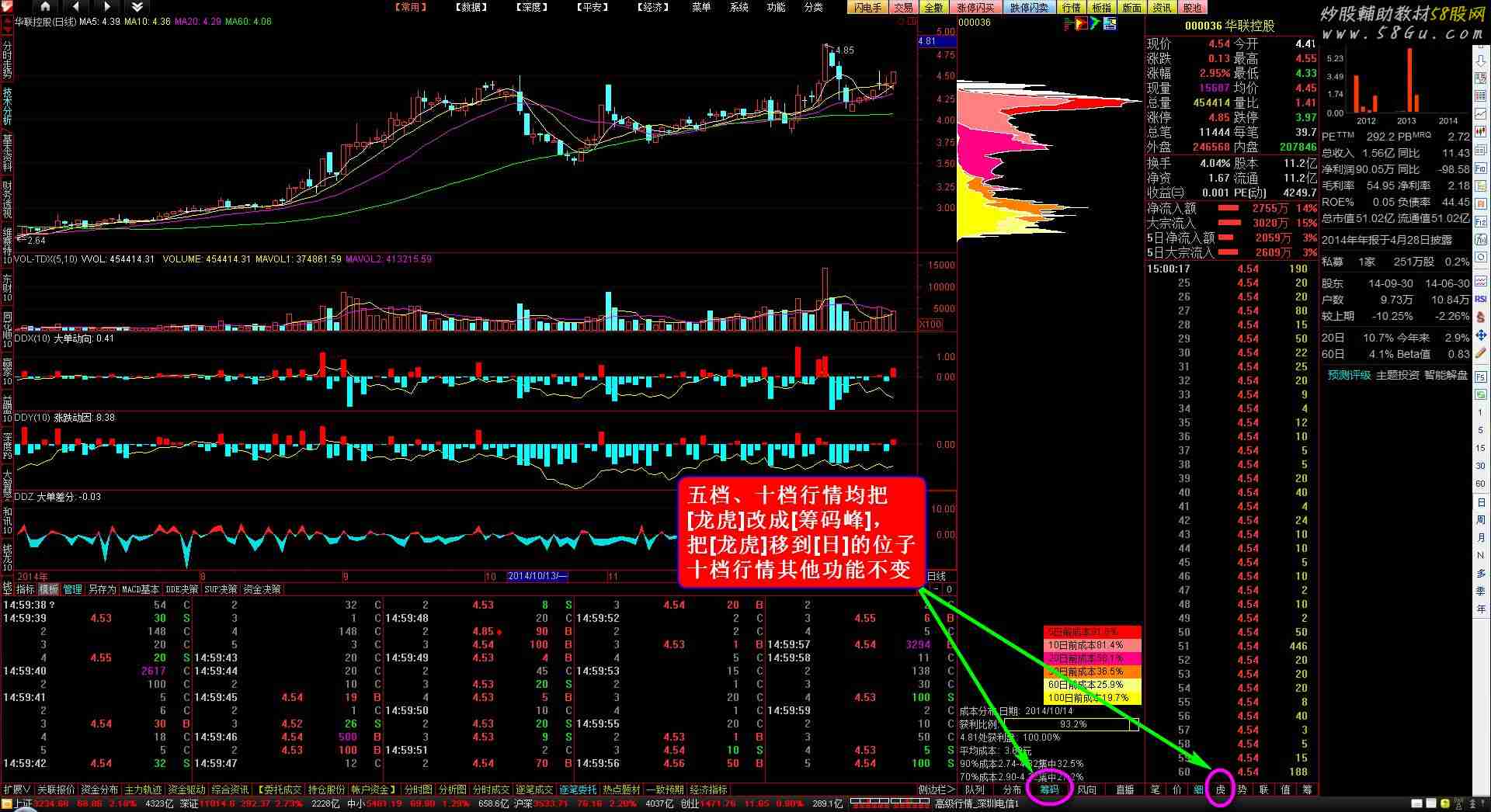Select the 季 quarterly period button
Image resolution: width=1491 pixels, height=812 pixels.
coord(1481,592)
